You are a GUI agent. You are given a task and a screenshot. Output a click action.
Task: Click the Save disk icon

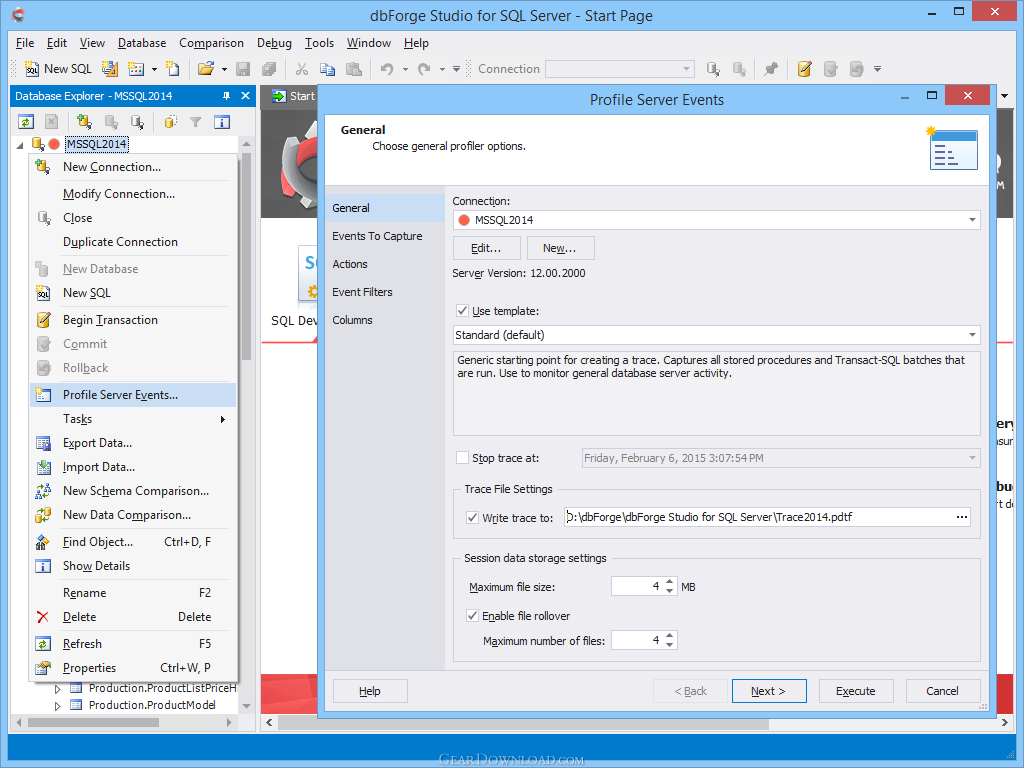pos(243,69)
